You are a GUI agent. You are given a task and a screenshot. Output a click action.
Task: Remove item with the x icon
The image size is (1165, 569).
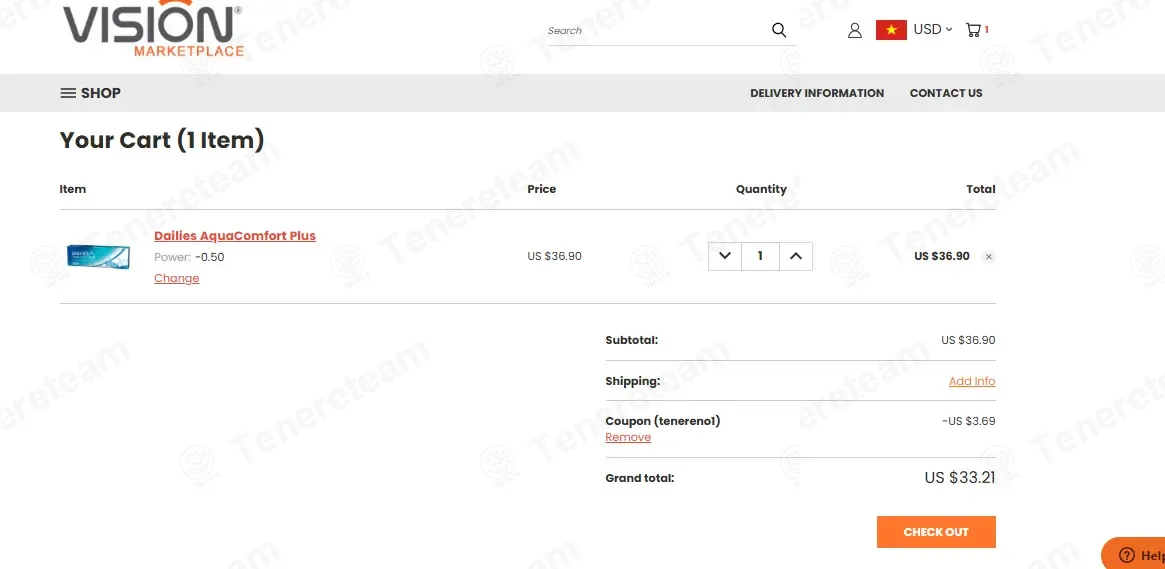988,257
